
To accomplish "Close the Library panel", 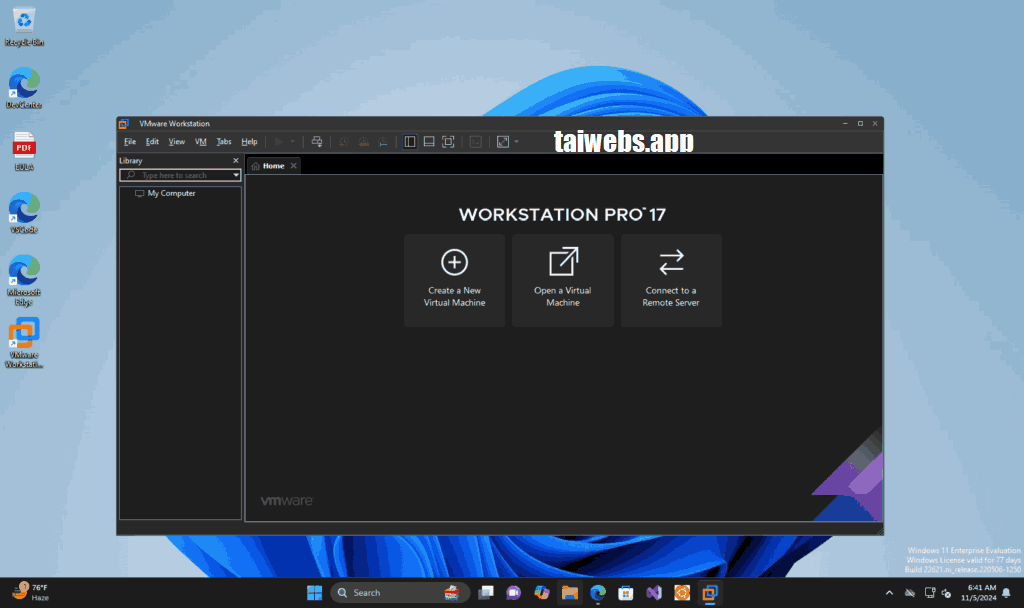I will click(x=236, y=161).
